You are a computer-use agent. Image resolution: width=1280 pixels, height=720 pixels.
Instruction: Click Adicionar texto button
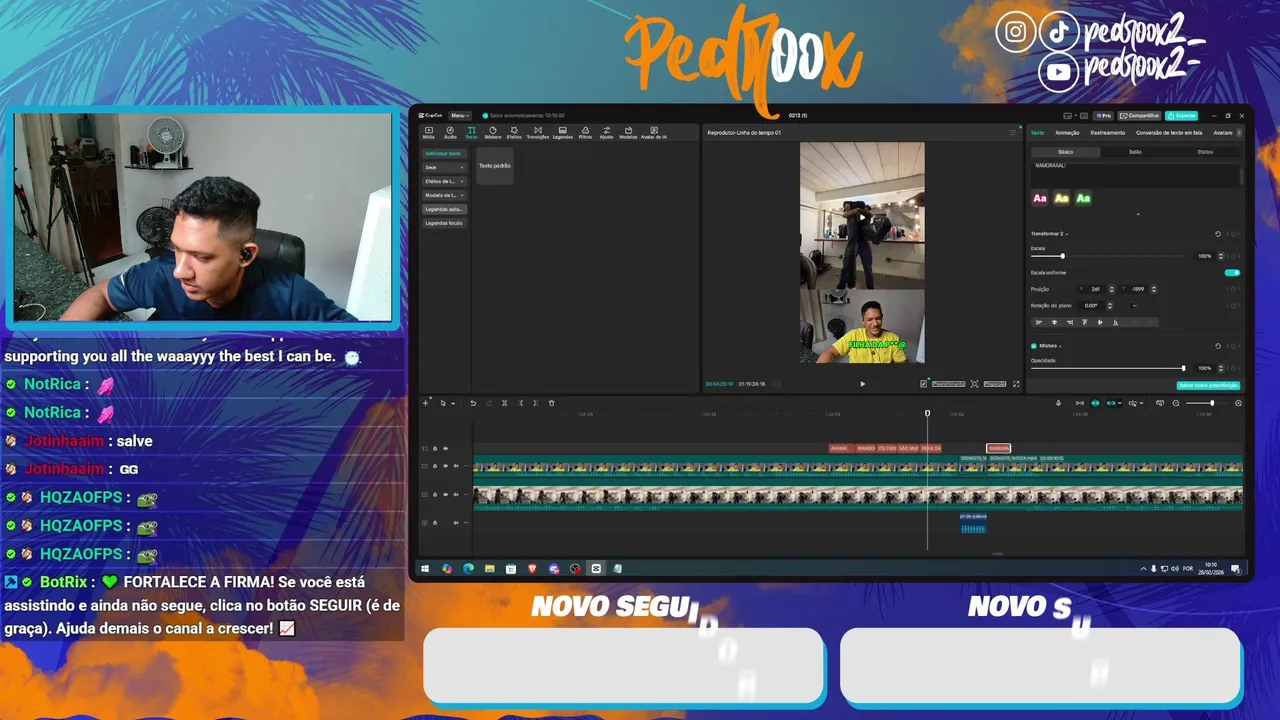click(444, 153)
